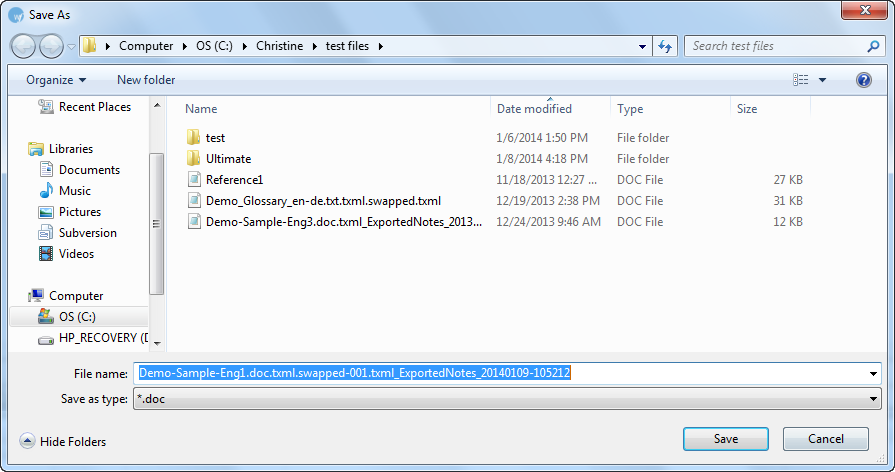Open the Change your view icon

[x=800, y=80]
